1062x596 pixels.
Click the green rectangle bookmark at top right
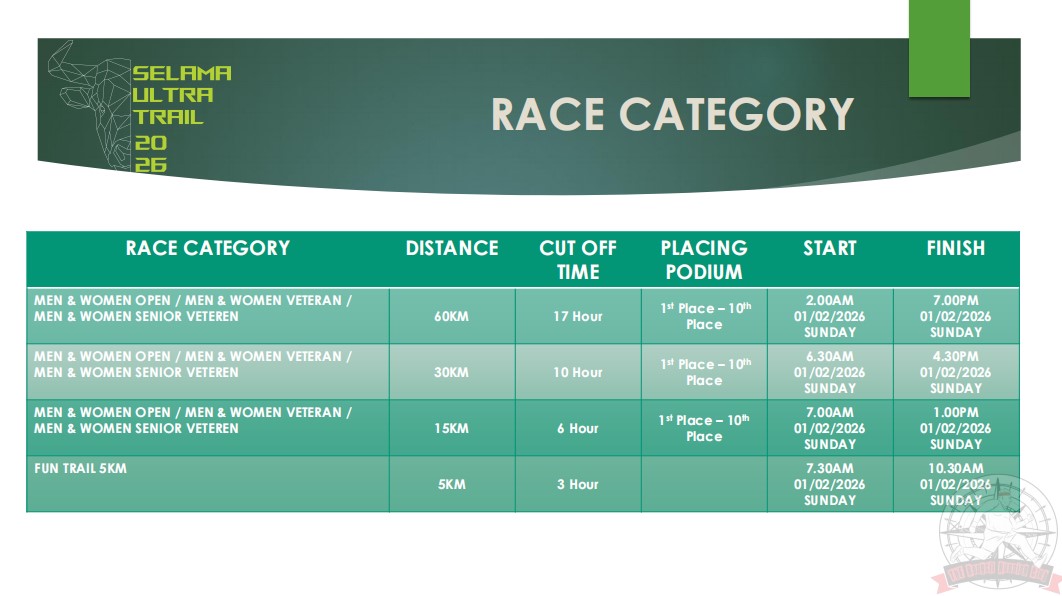point(938,48)
